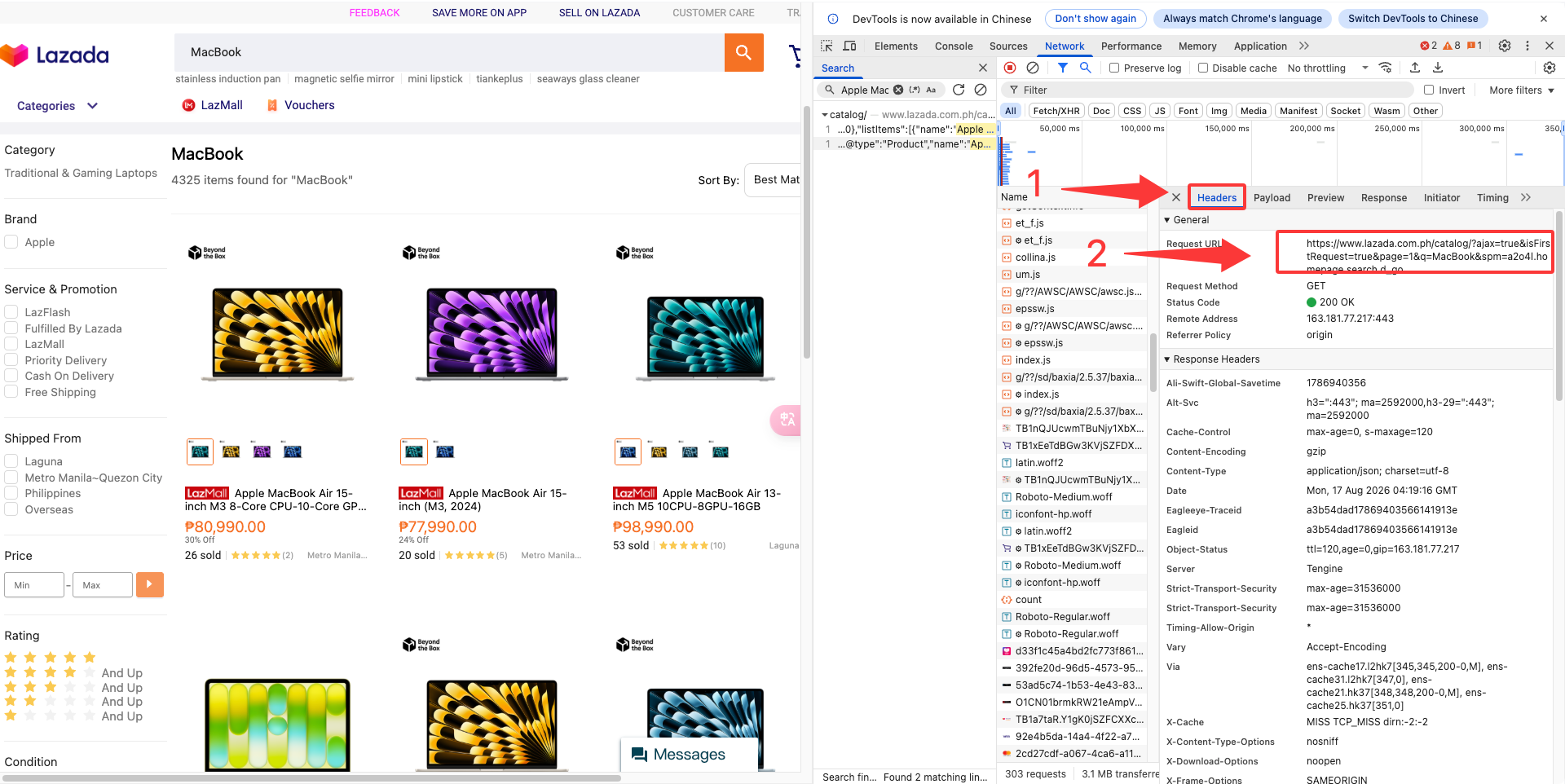Switch to the Elements tab
Image resolution: width=1565 pixels, height=784 pixels.
click(896, 46)
